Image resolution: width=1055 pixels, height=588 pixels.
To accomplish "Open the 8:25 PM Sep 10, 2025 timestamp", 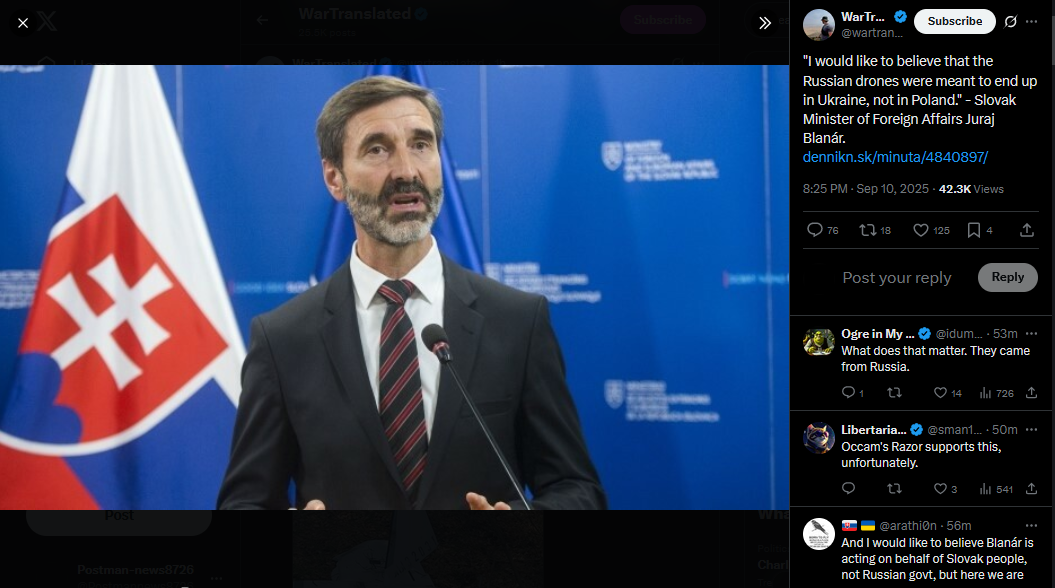I will point(865,189).
